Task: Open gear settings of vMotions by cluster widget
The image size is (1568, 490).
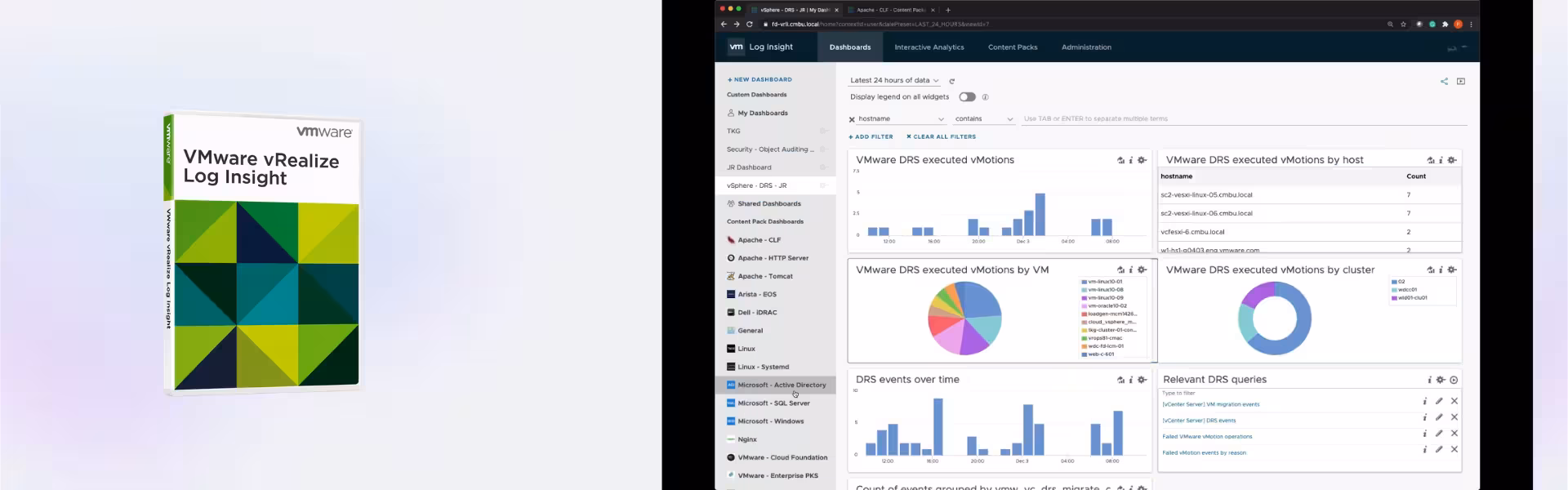Action: click(x=1452, y=269)
